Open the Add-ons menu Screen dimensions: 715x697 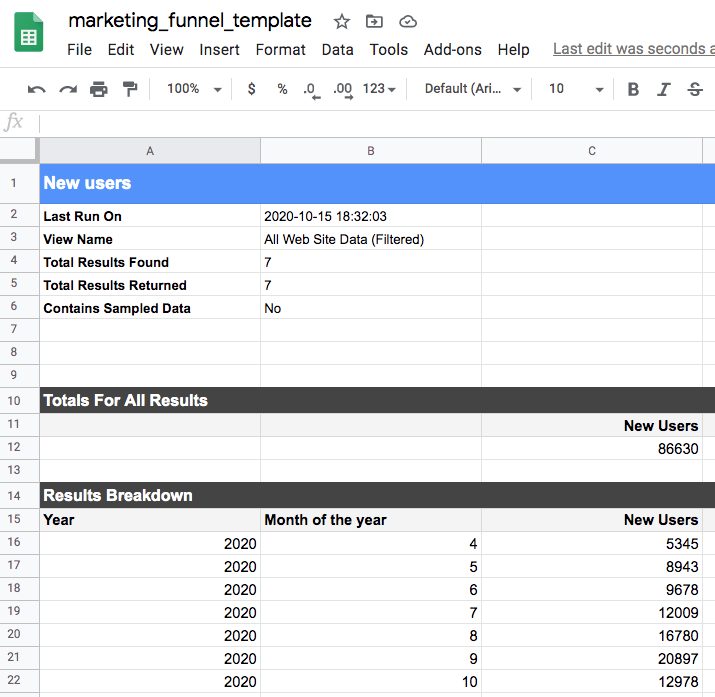tap(452, 49)
